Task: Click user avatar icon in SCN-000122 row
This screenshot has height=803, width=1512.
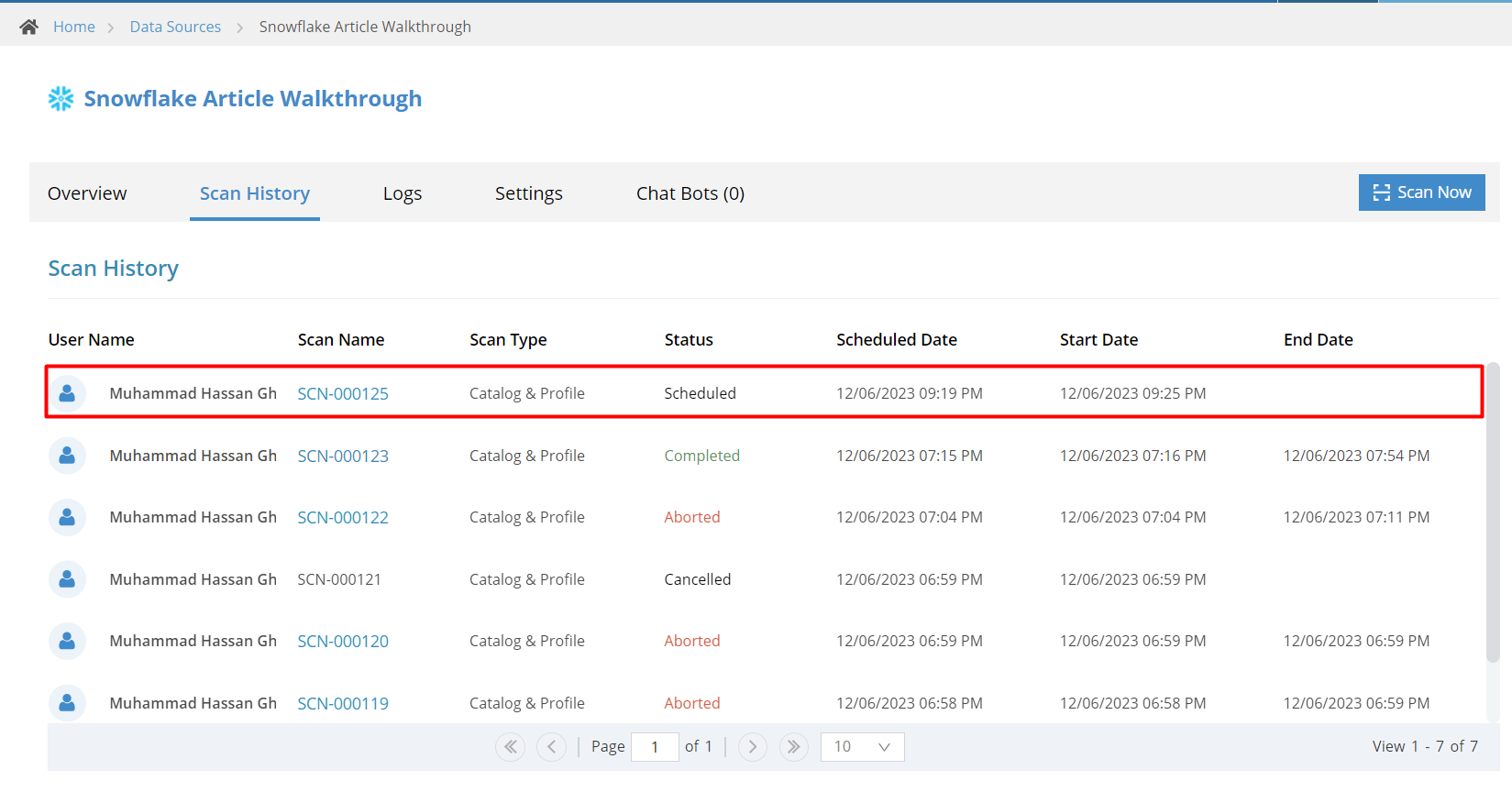Action: click(67, 517)
